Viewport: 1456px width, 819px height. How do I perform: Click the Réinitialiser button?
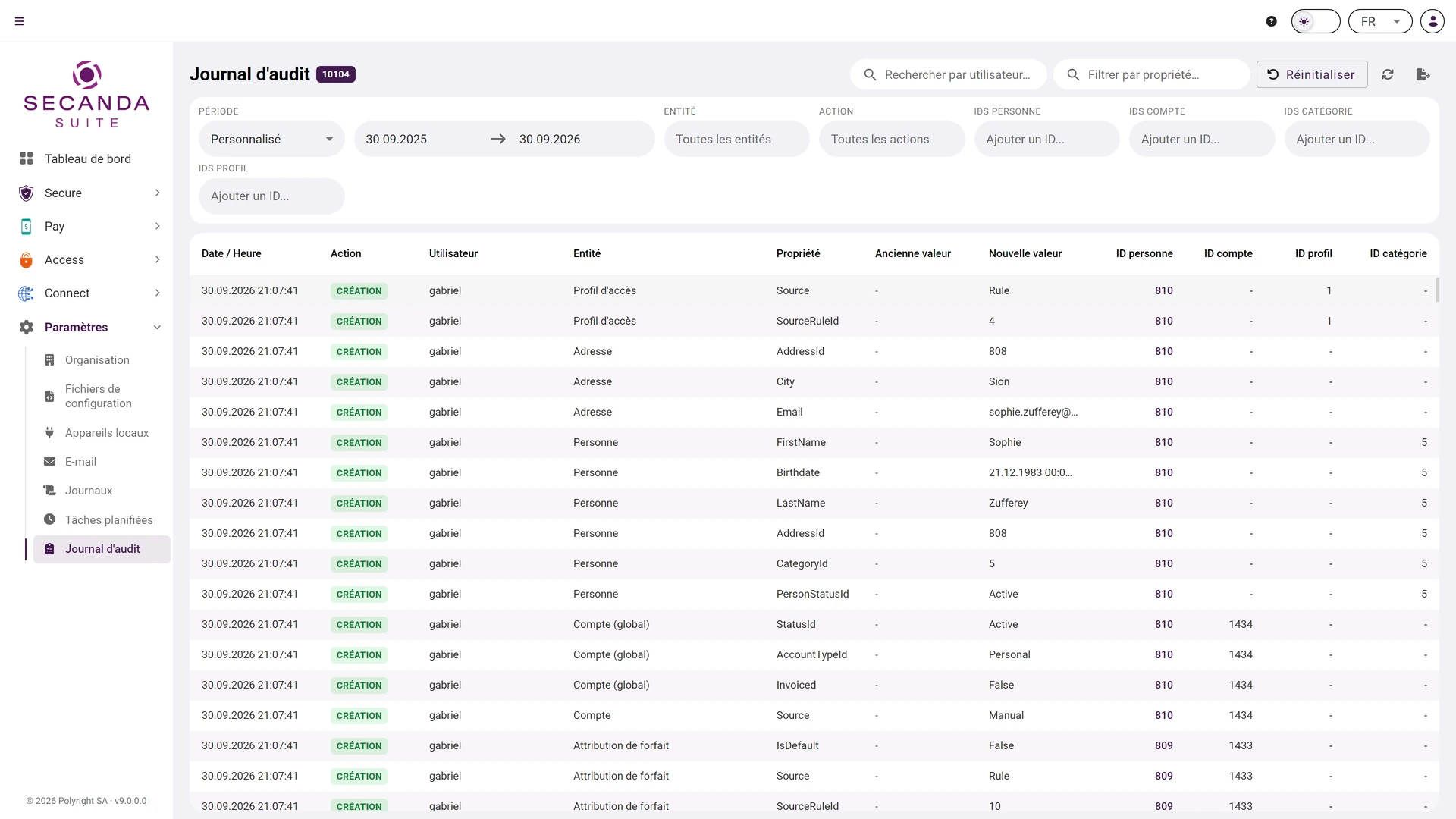point(1312,74)
